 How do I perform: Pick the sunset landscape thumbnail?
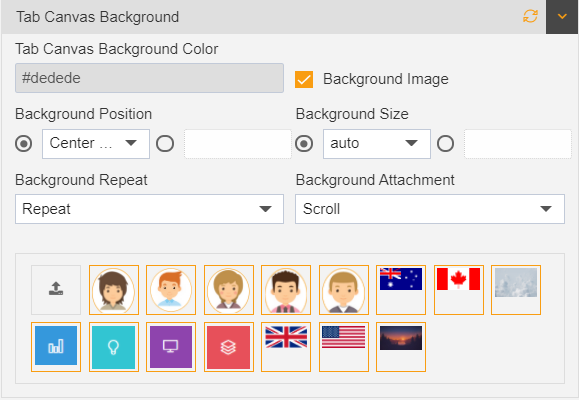401,347
